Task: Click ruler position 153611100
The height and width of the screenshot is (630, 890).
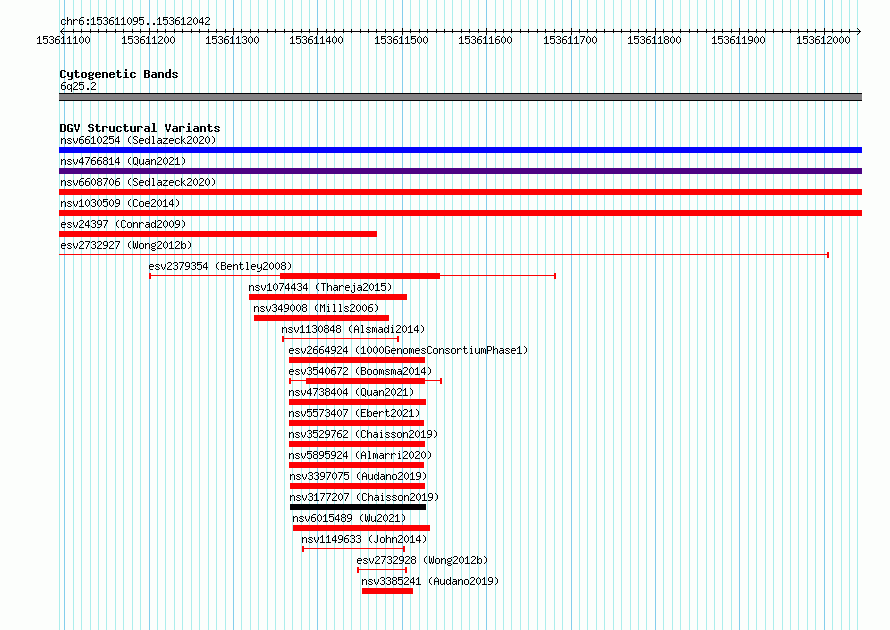Action: click(64, 40)
